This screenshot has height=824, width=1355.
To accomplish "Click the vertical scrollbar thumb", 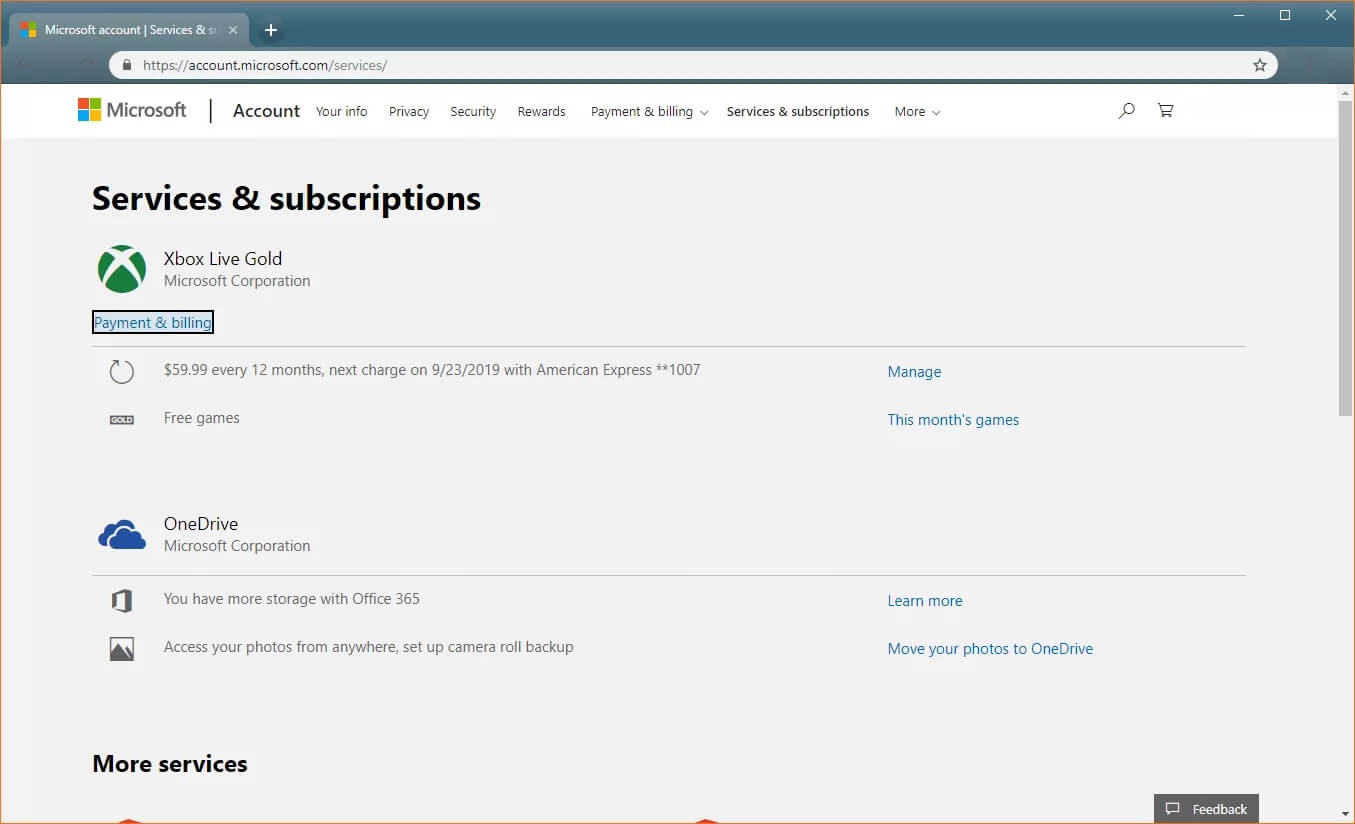I will [1345, 258].
